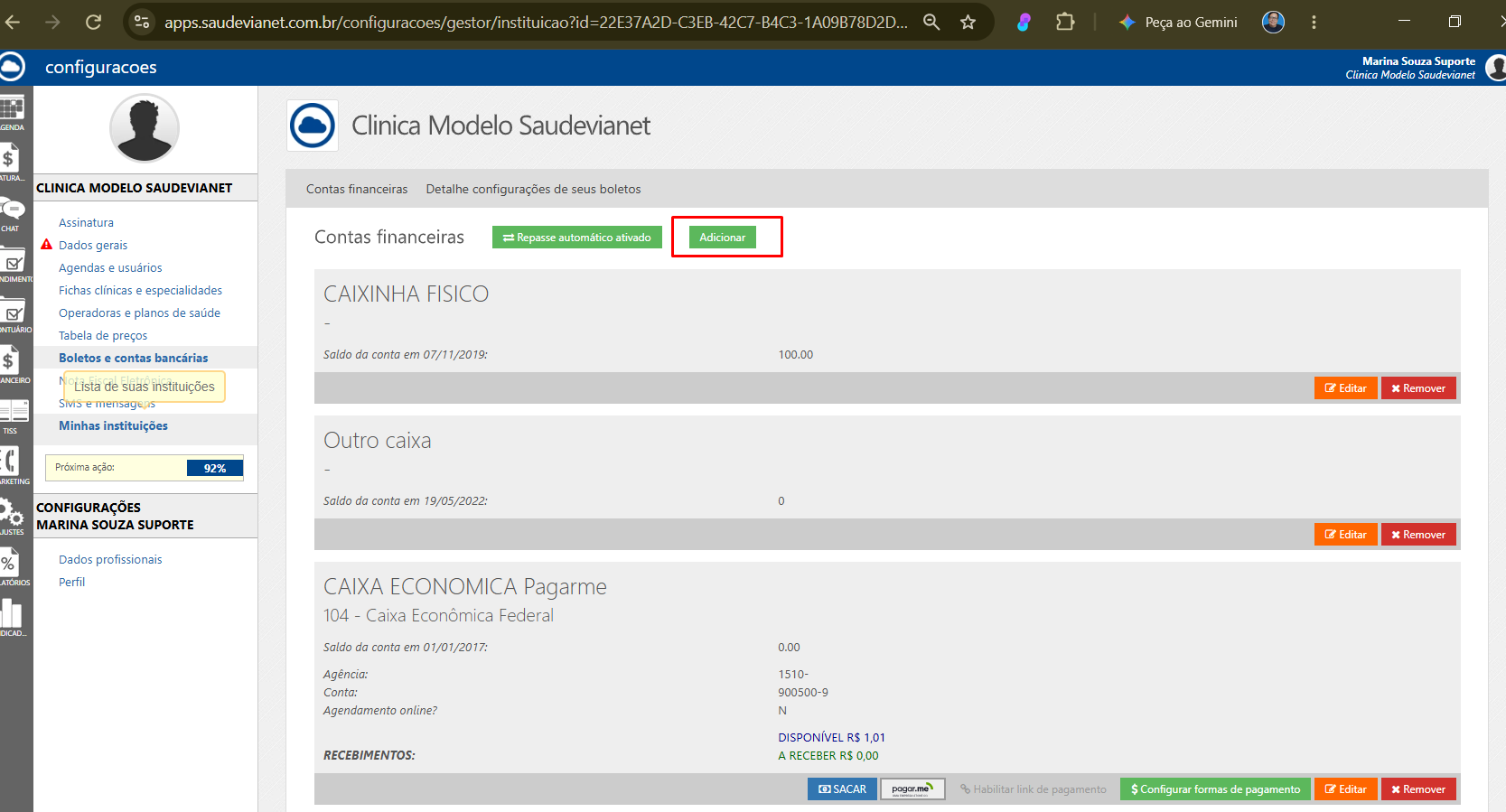Open the Marketing phone sidebar icon
The image size is (1506, 812).
pyautogui.click(x=12, y=466)
